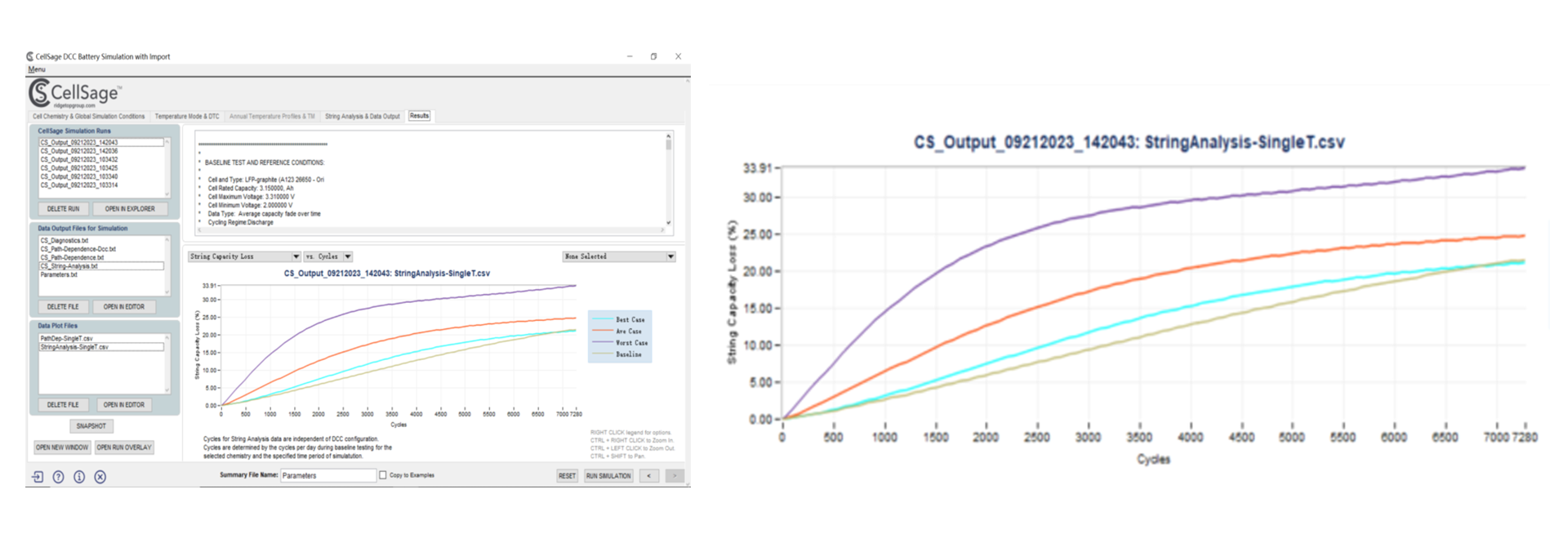This screenshot has height=552, width=1568.
Task: Switch to Annual Temperature Profiles & TM tab
Action: [272, 116]
